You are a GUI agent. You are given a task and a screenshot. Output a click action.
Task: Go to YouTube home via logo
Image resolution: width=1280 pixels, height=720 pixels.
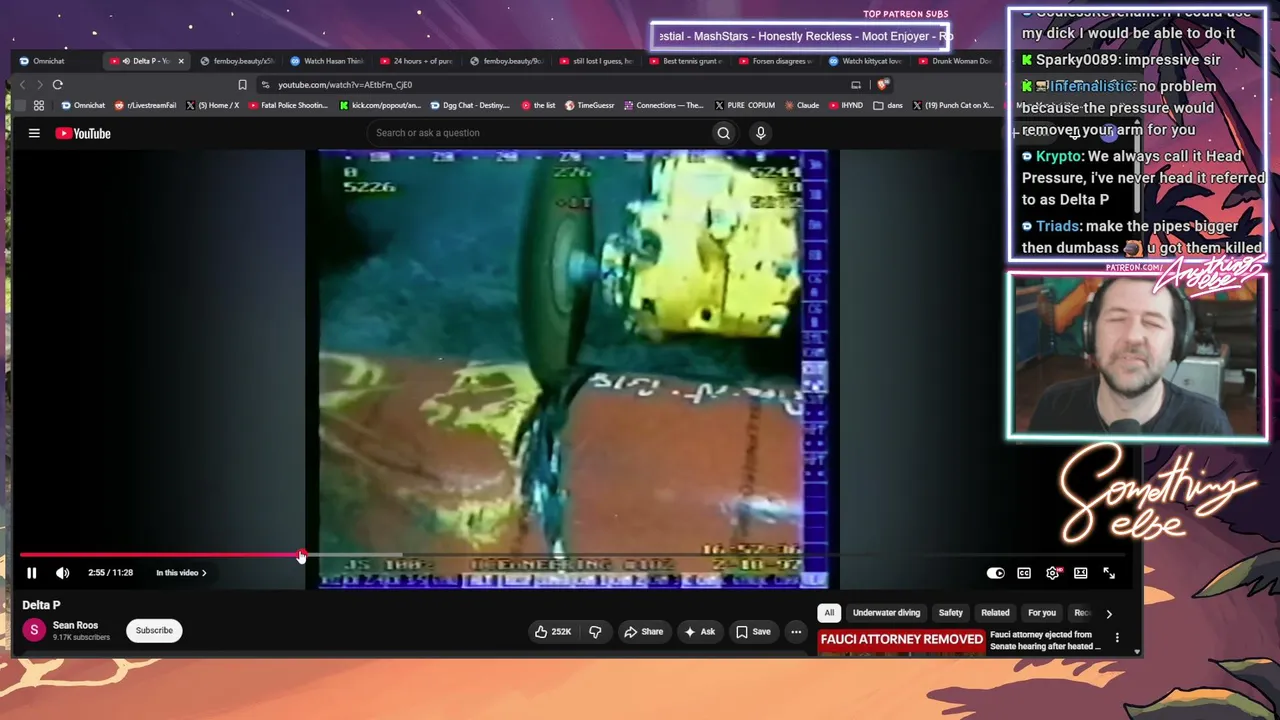83,133
